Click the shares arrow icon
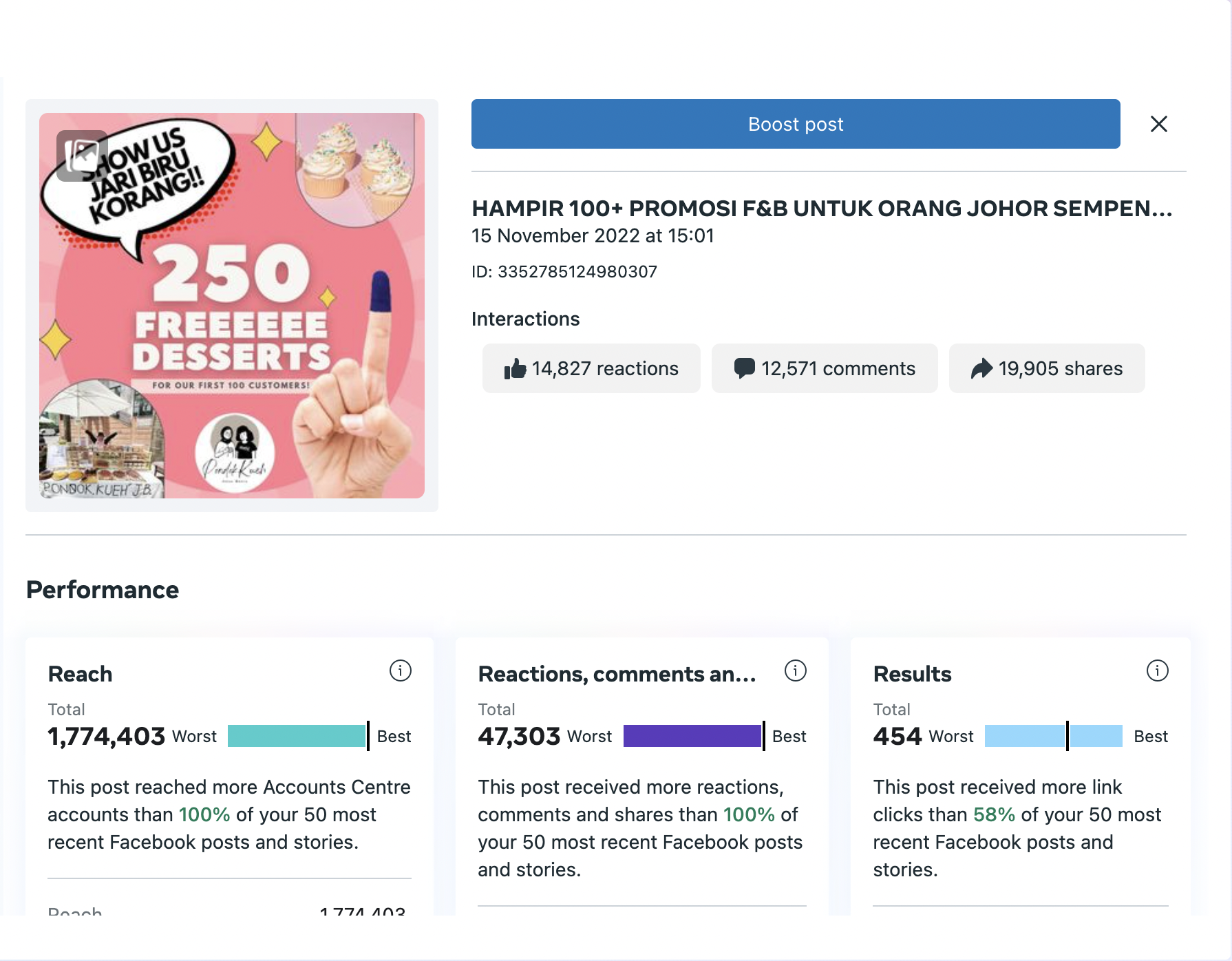 point(981,368)
